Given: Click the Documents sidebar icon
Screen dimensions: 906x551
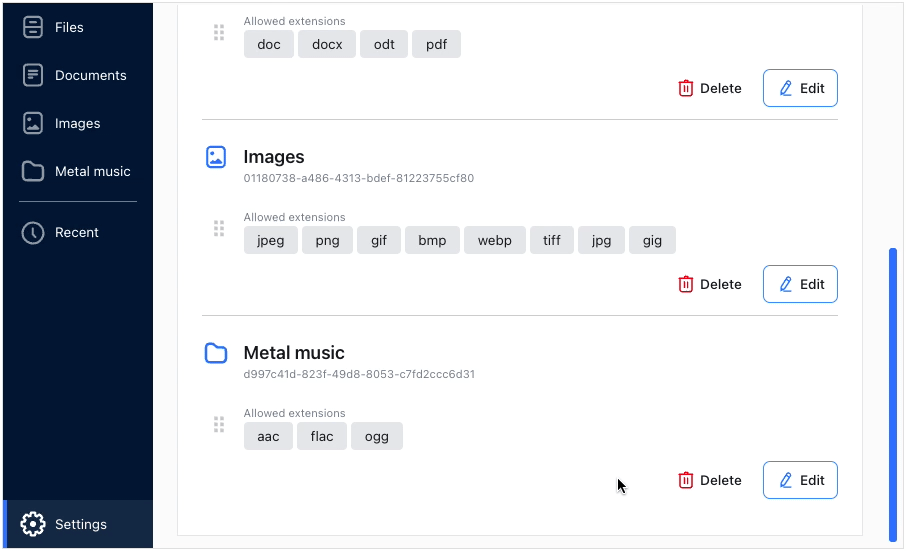Looking at the screenshot, I should [x=33, y=75].
